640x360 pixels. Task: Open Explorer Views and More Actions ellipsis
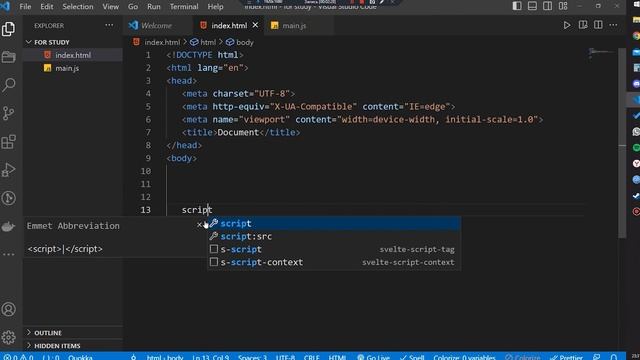click(109, 25)
